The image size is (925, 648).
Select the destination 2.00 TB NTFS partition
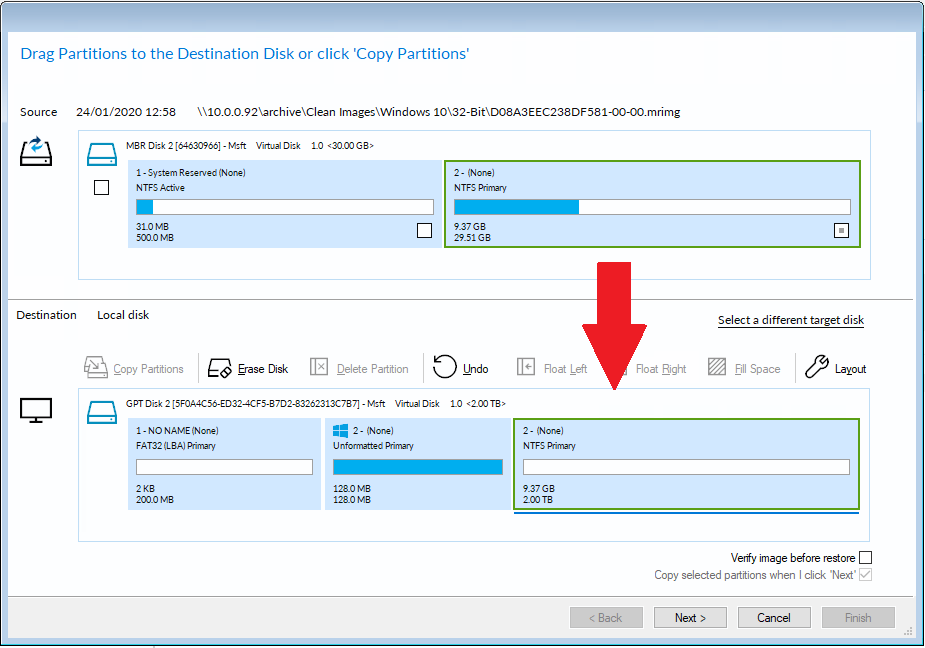pos(686,464)
